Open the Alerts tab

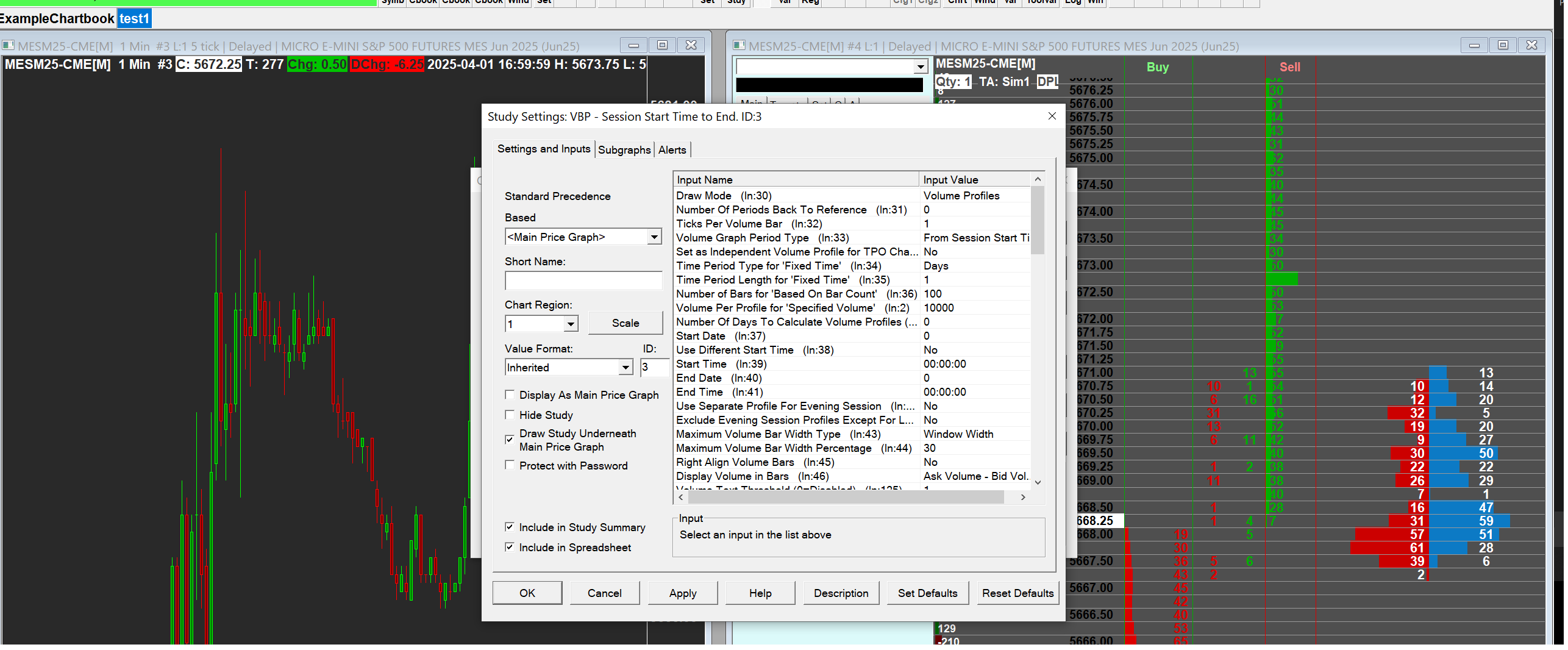click(x=672, y=150)
